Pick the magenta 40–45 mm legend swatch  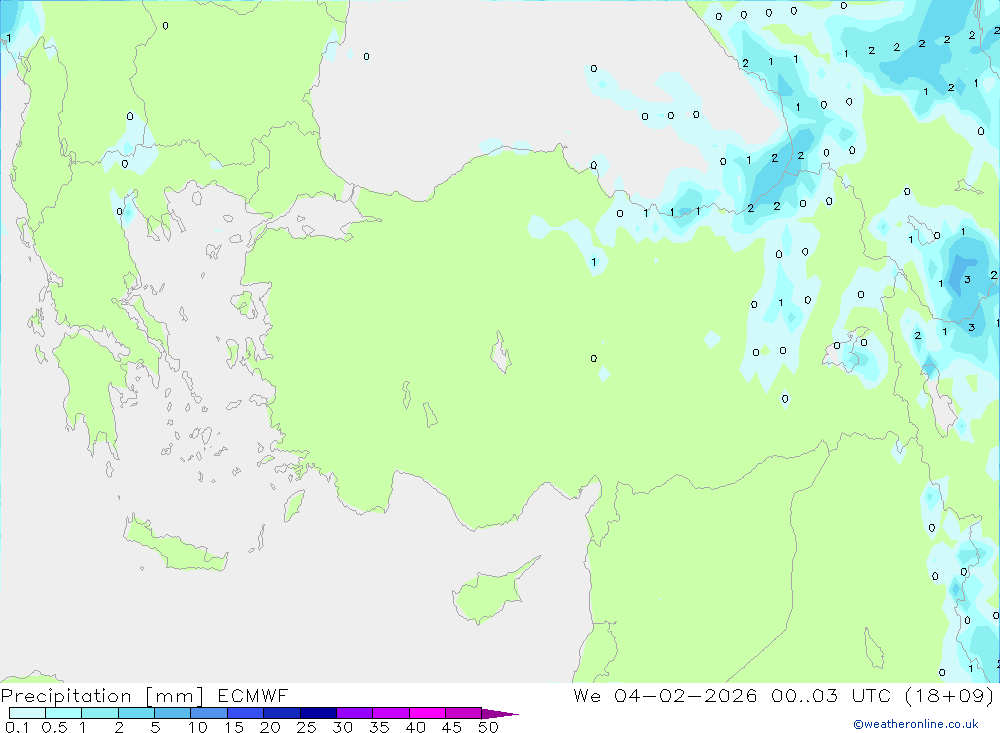(427, 713)
